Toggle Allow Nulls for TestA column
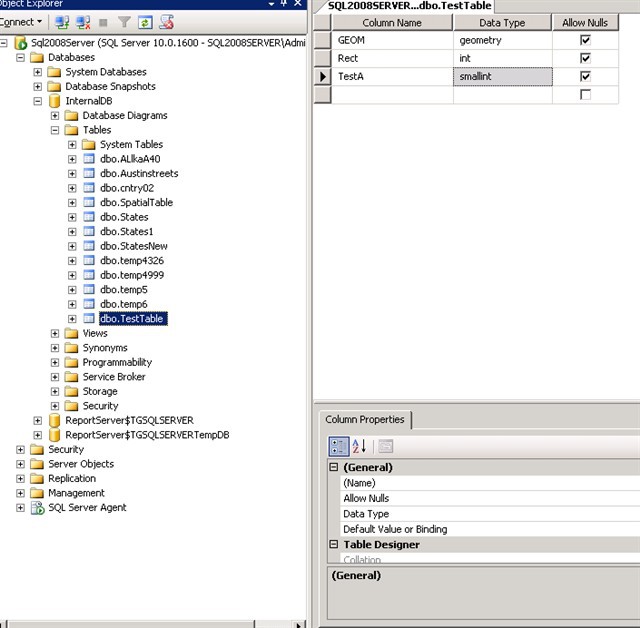This screenshot has height=628, width=640. 585,76
